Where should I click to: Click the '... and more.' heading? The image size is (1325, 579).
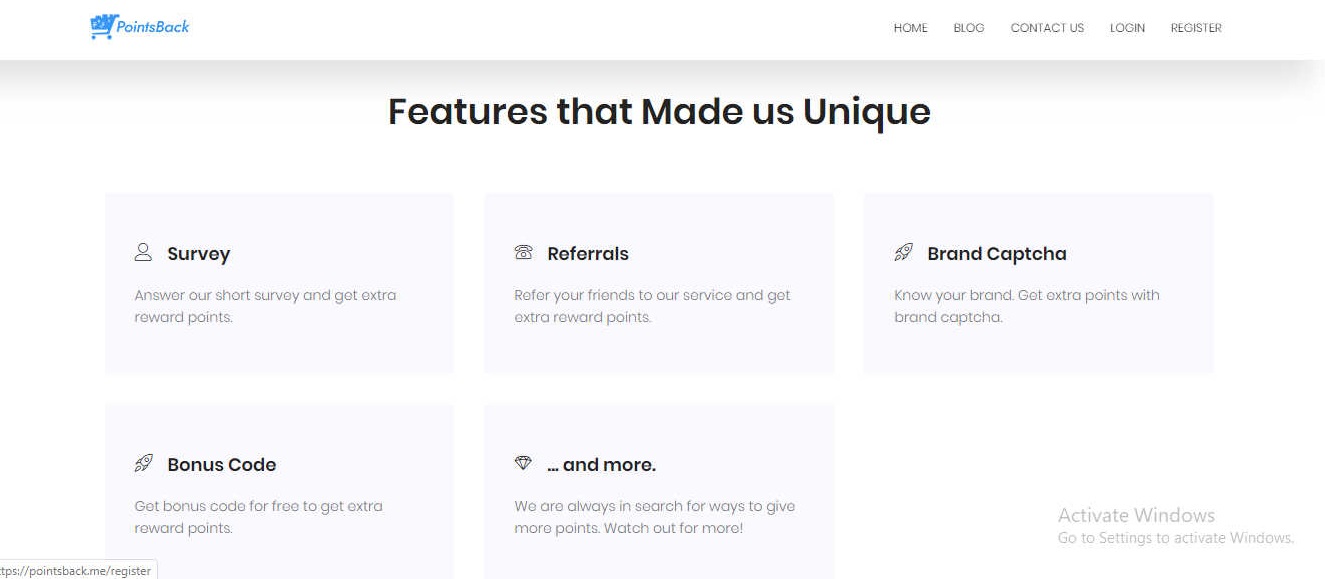tap(602, 465)
